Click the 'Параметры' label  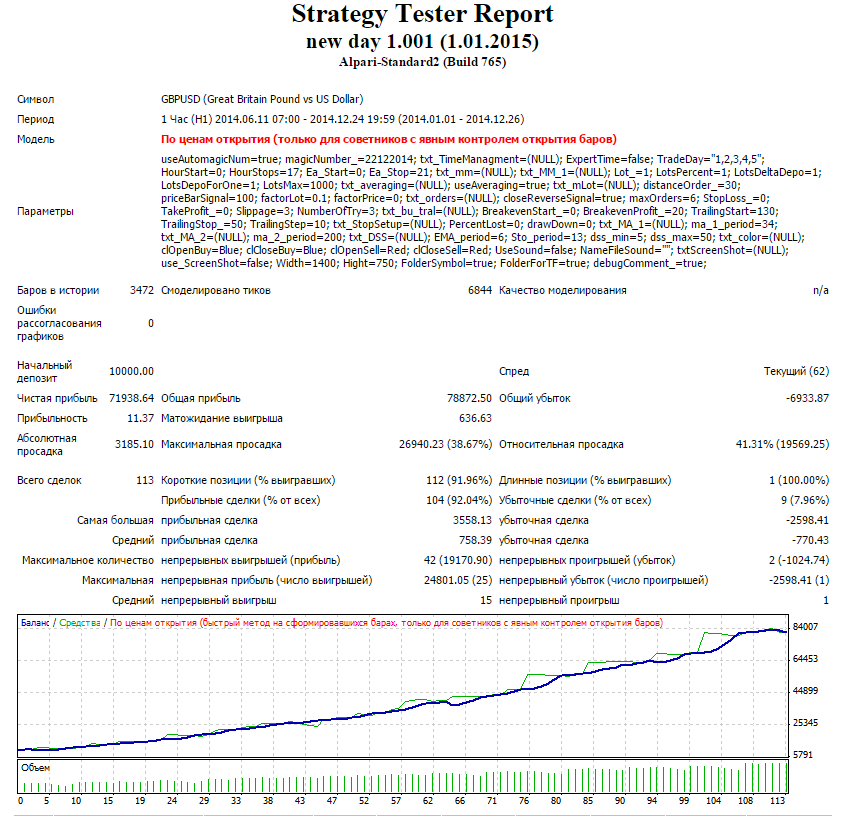[45, 212]
